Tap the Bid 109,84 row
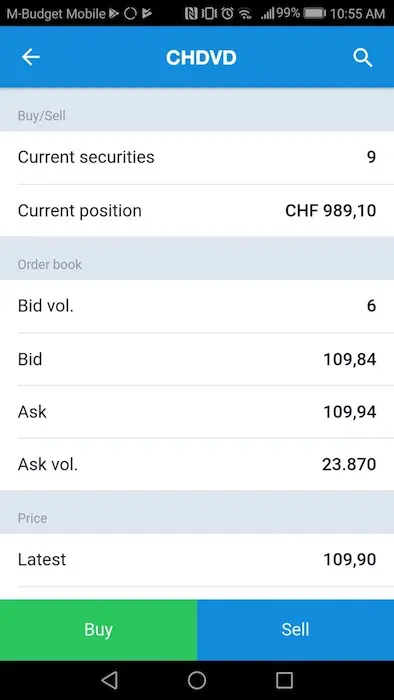Screen dimensions: 394x700 (197, 359)
